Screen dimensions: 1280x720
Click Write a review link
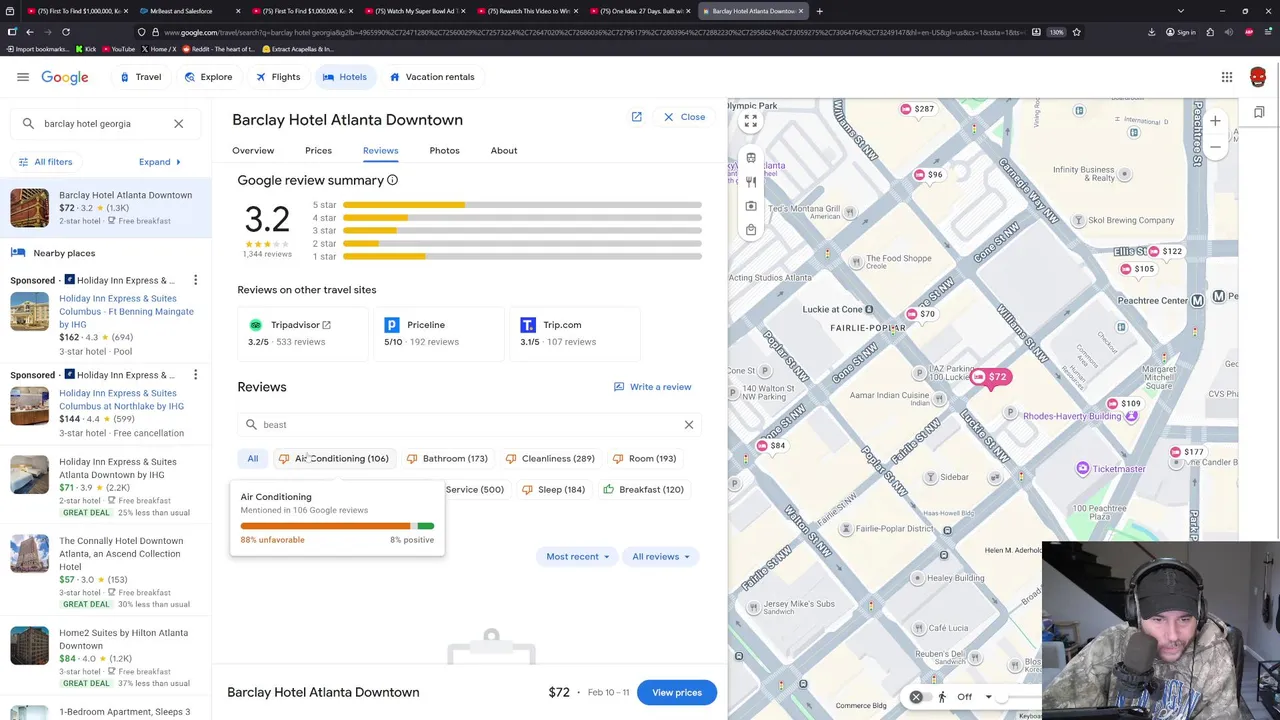click(x=652, y=387)
